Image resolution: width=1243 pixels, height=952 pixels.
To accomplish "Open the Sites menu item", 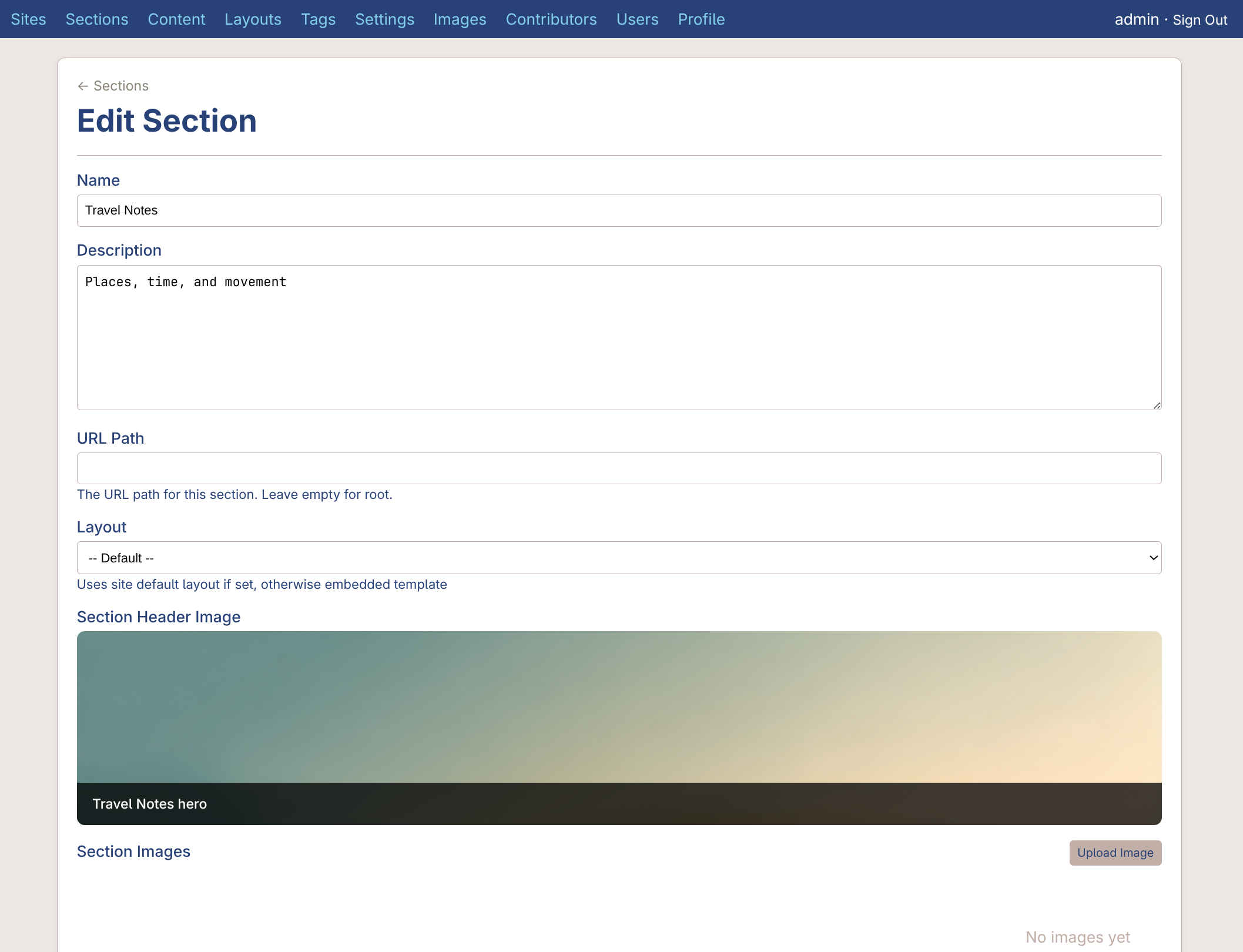I will [x=28, y=19].
